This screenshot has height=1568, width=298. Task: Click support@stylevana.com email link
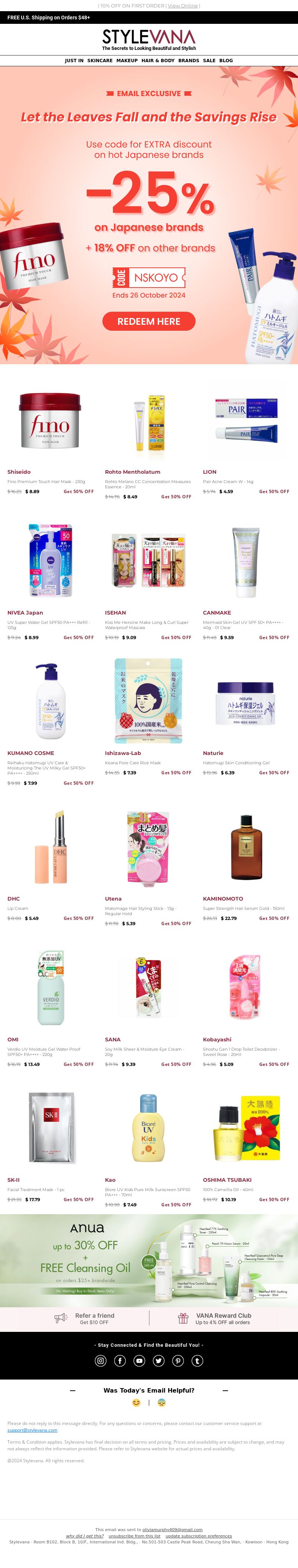(32, 1430)
